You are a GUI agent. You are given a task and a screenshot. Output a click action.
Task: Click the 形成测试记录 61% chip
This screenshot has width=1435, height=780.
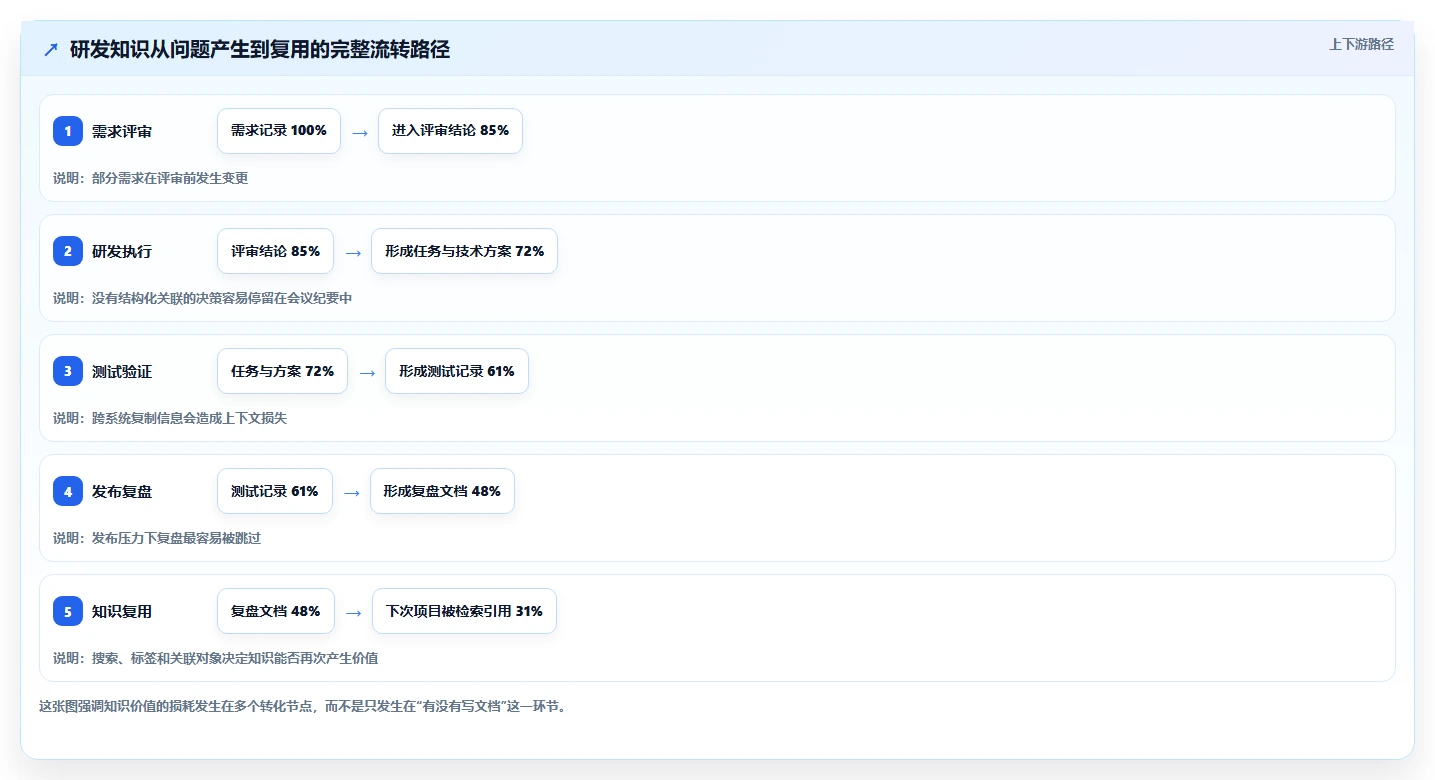pos(457,371)
